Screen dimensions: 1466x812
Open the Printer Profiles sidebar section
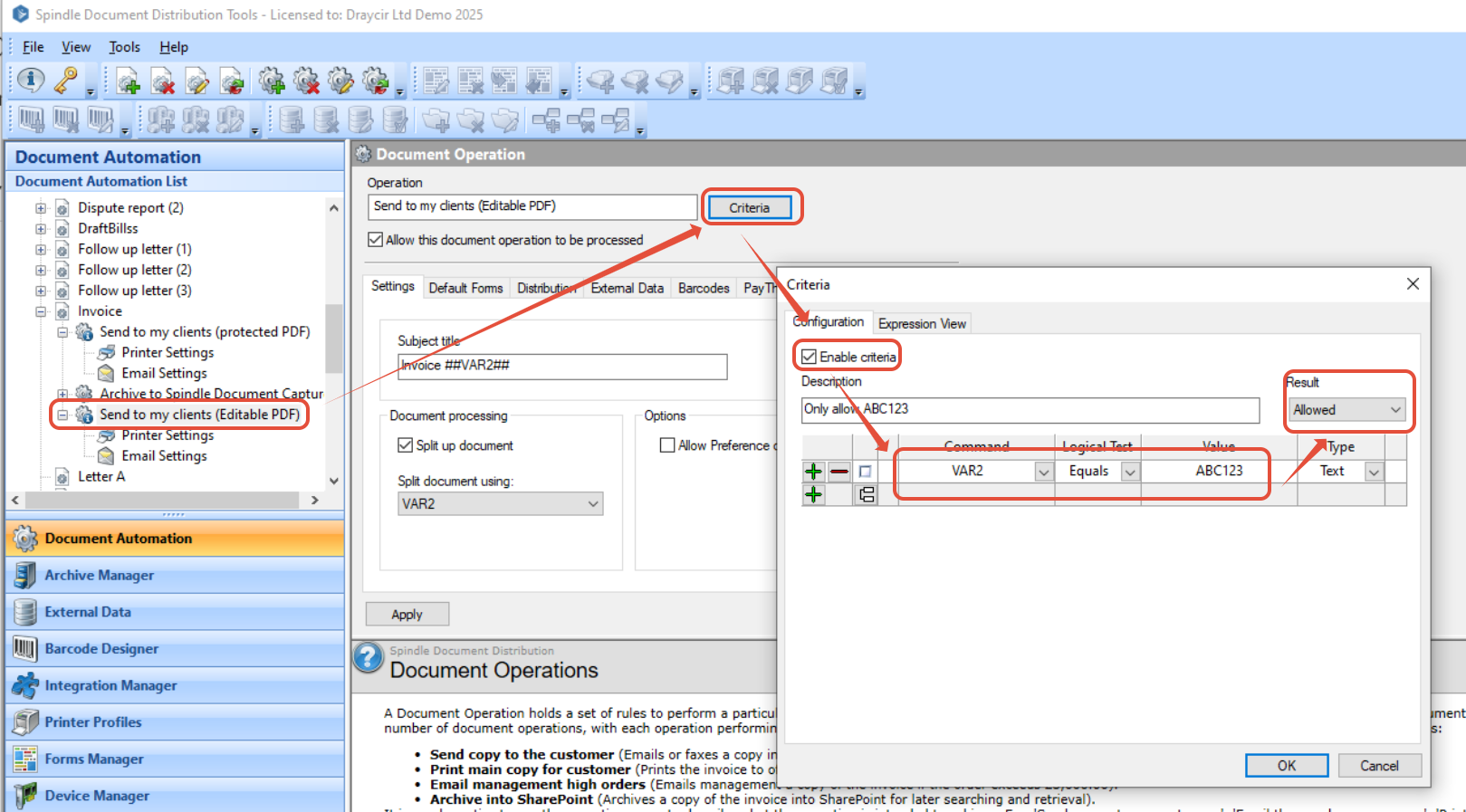click(175, 722)
